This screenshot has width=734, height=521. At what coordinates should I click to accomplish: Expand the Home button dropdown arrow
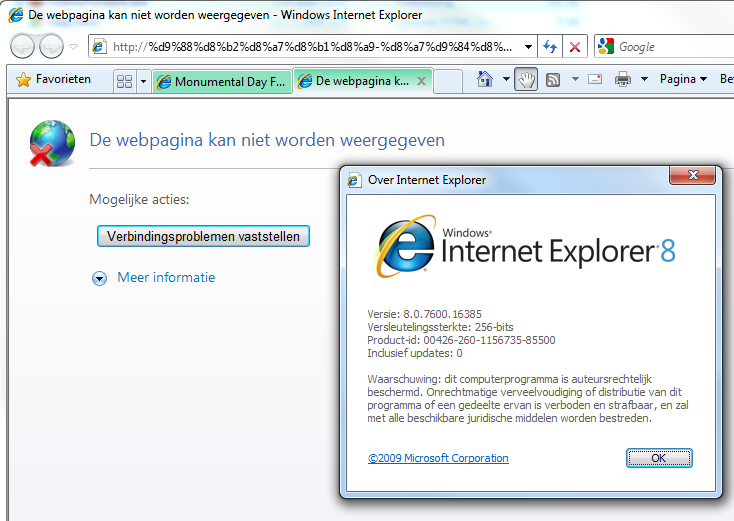coord(506,79)
